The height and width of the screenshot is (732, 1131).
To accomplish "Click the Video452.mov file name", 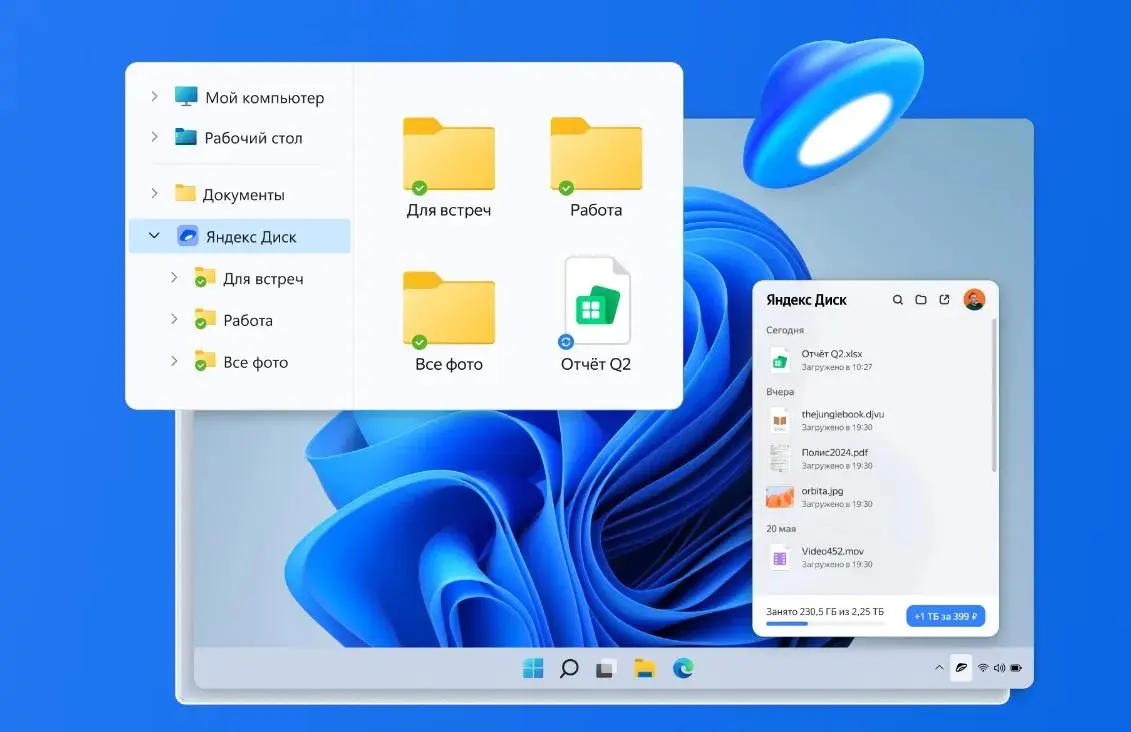I will 832,551.
